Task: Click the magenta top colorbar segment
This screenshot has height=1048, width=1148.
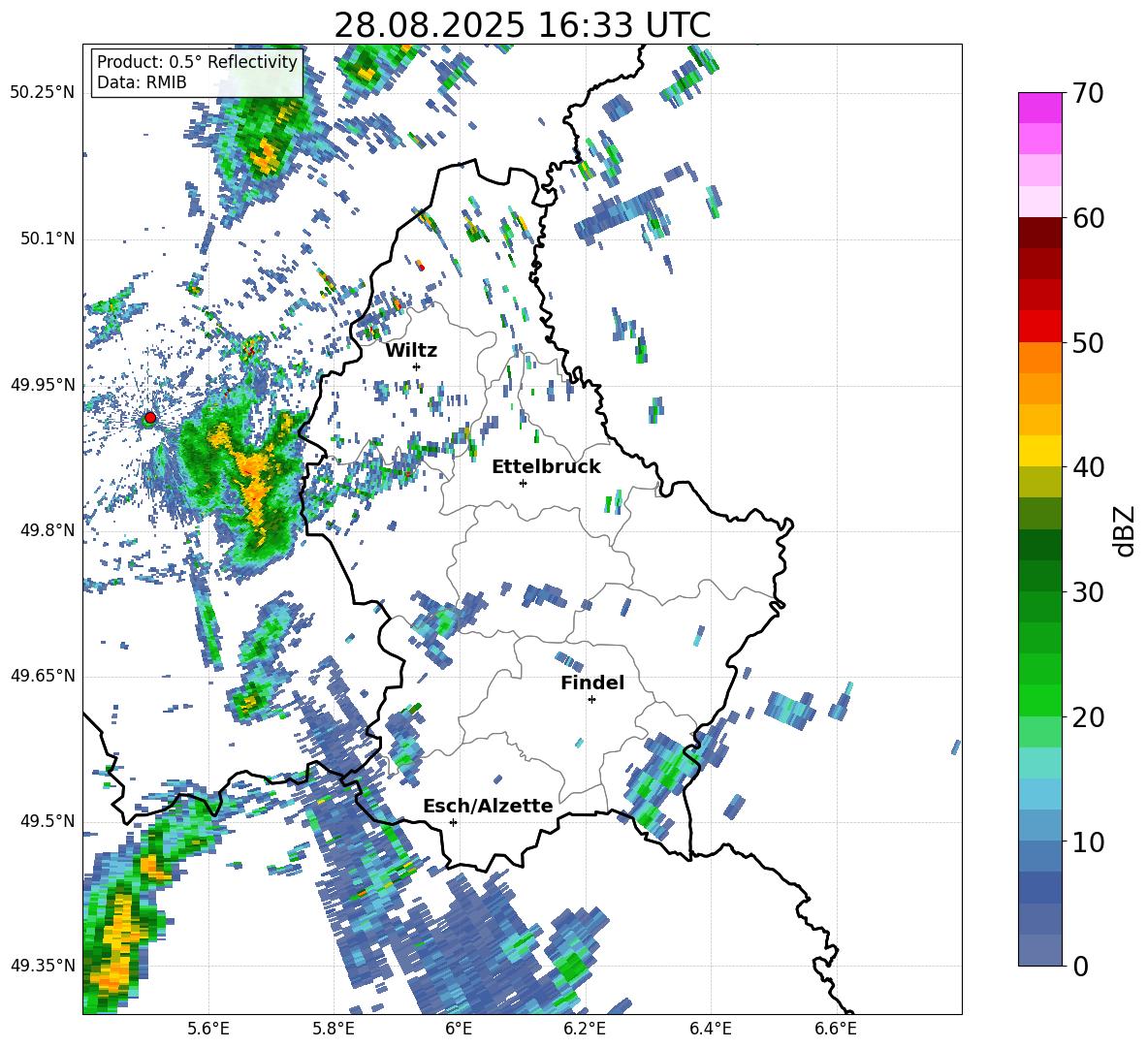Action: [1039, 108]
